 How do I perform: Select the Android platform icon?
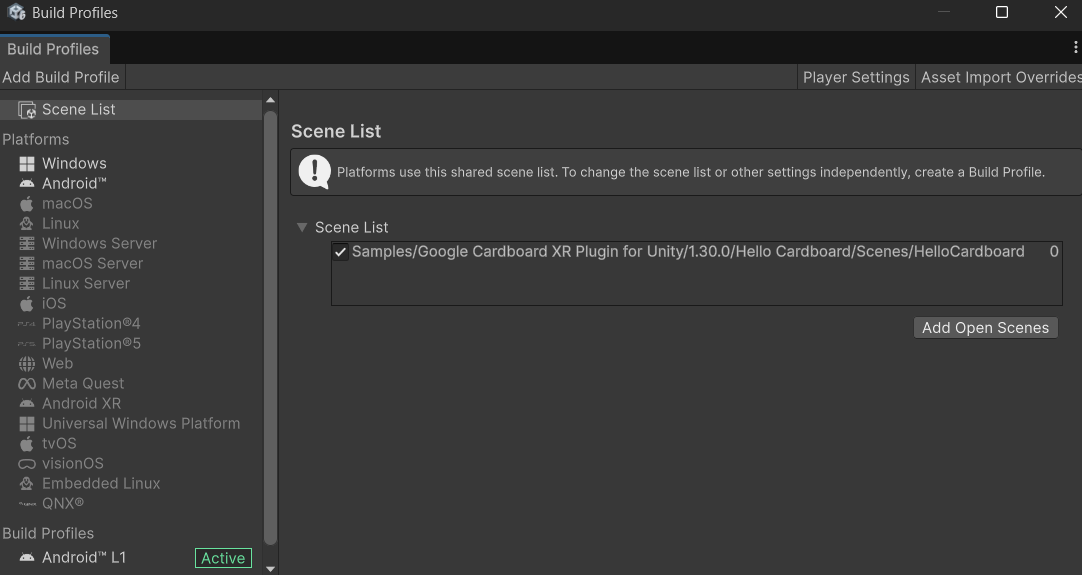pyautogui.click(x=27, y=184)
